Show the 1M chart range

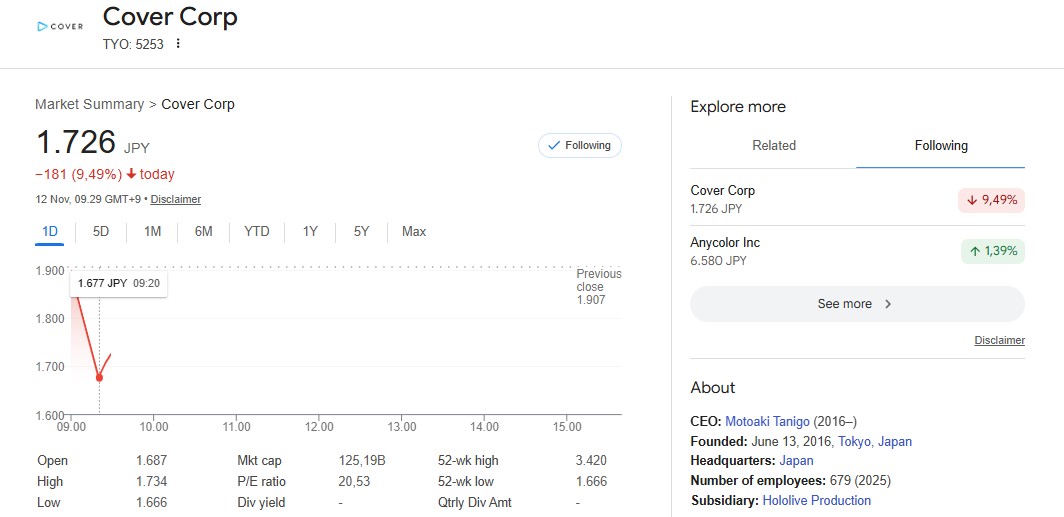pyautogui.click(x=152, y=232)
